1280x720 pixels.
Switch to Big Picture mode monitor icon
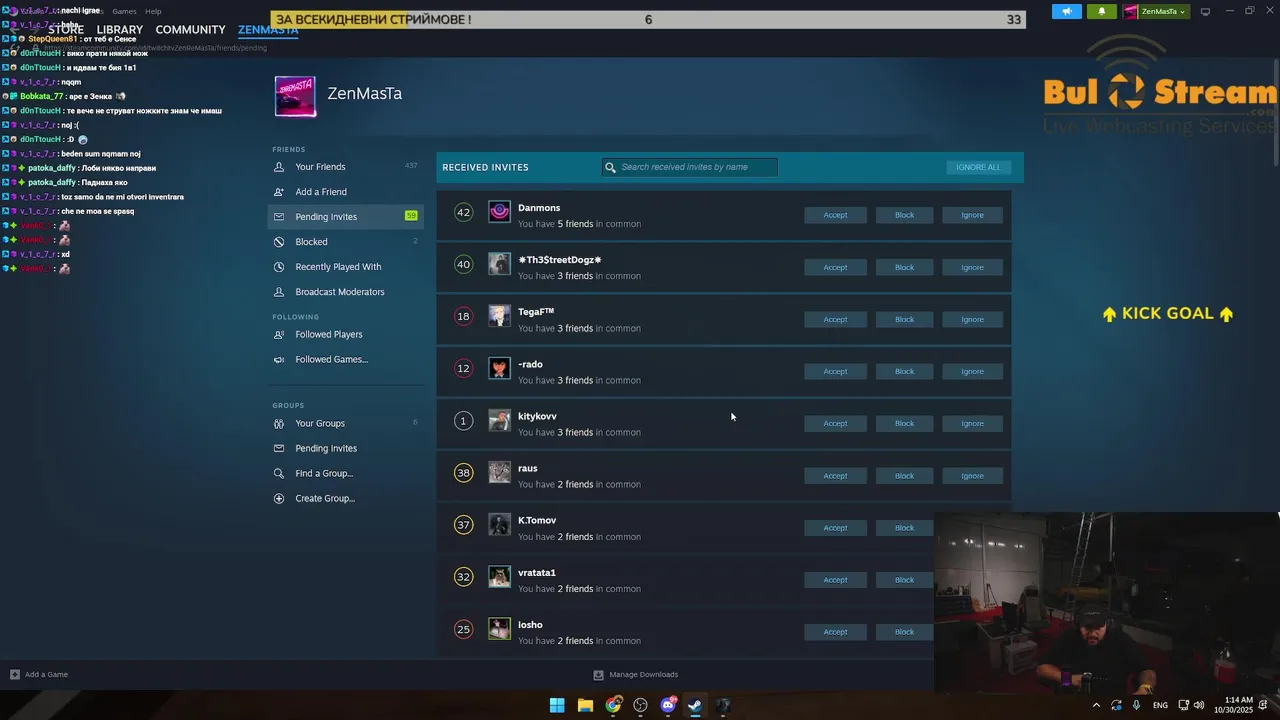point(1205,11)
